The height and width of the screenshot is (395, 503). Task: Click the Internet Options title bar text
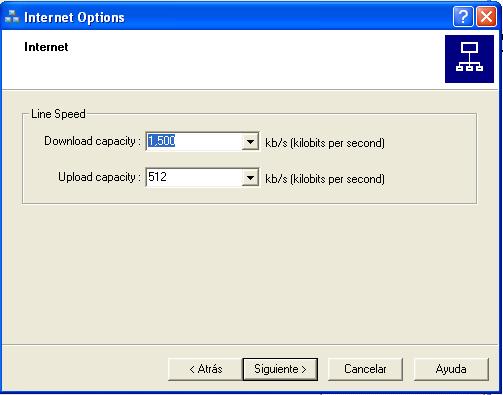click(74, 17)
